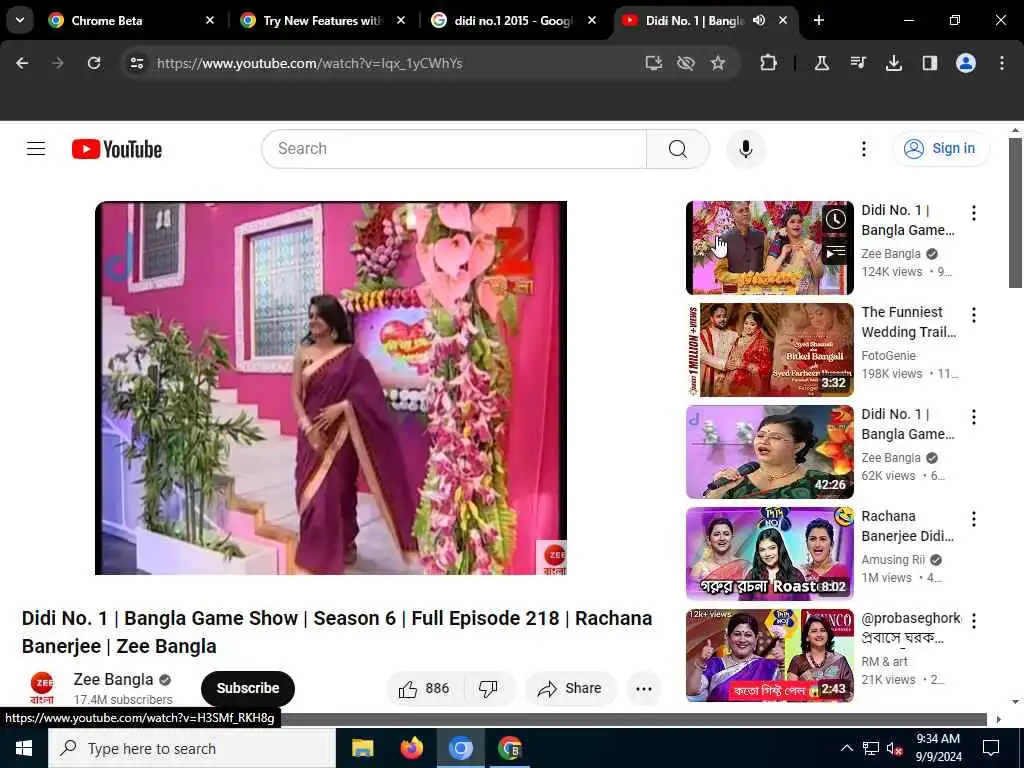
Task: Open Chrome downloads
Action: tap(893, 63)
